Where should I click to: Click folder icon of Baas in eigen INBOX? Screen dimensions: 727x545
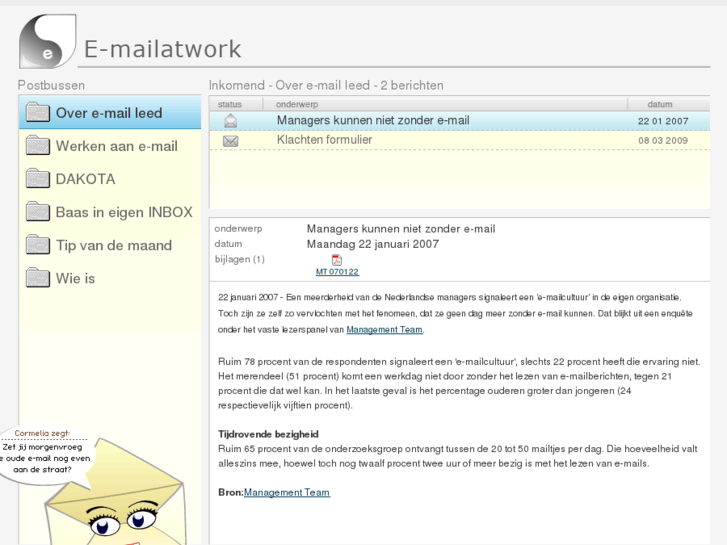[38, 212]
